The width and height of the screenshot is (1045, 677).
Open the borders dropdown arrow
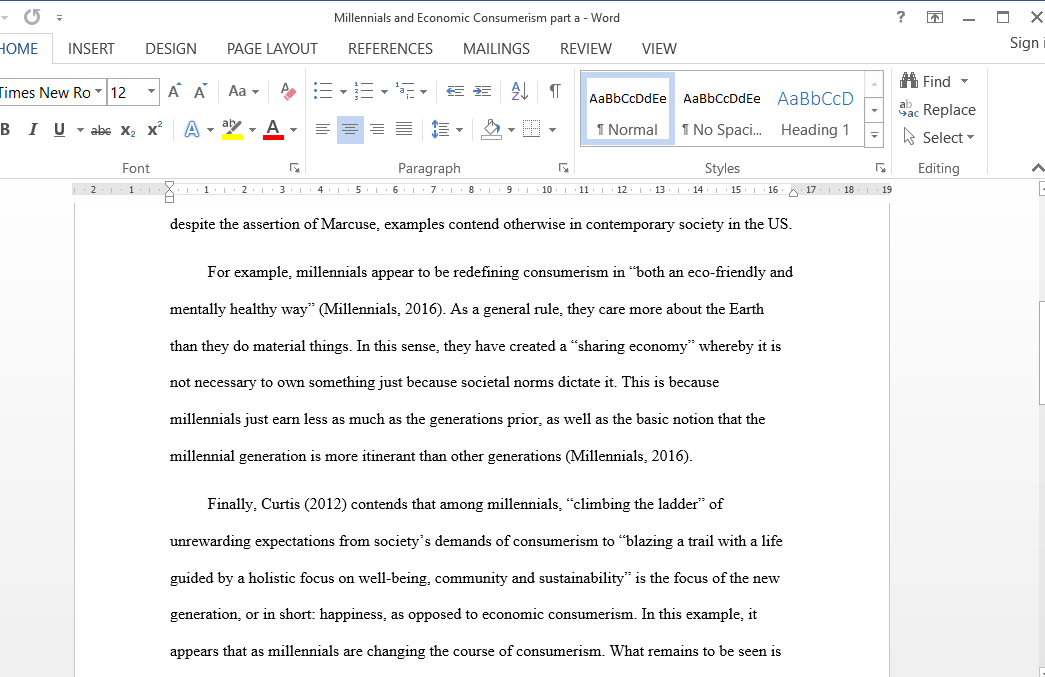click(x=552, y=130)
